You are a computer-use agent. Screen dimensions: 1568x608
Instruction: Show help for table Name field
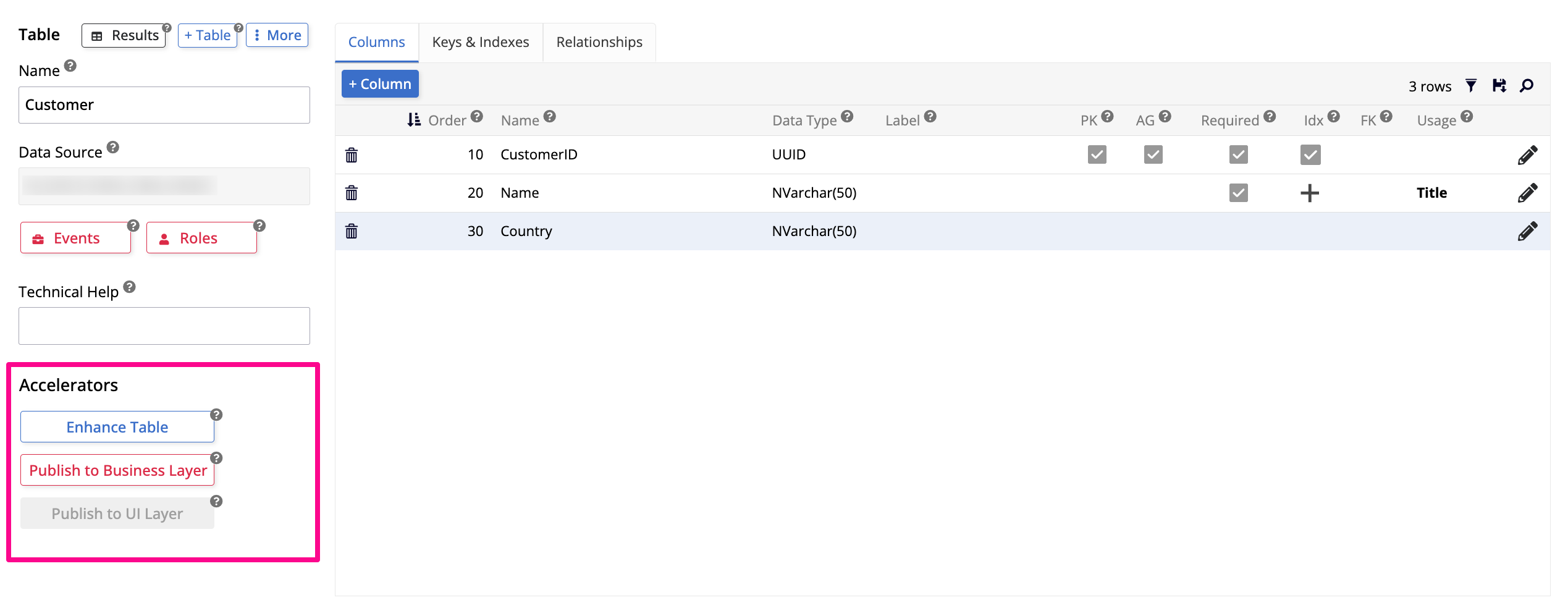click(x=70, y=65)
